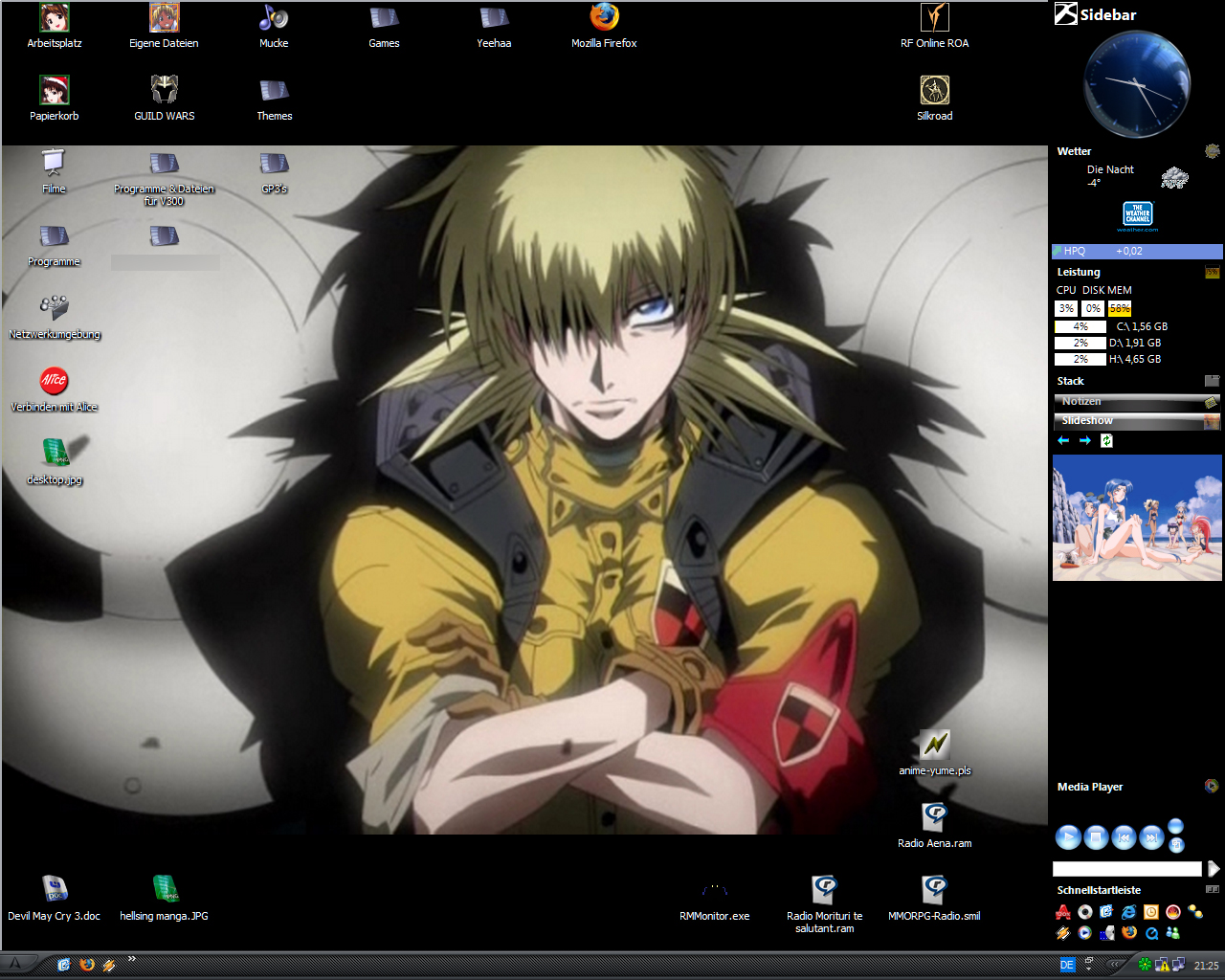Click the Media Player panel logo icon
Viewport: 1225px width, 980px height.
point(1212,787)
